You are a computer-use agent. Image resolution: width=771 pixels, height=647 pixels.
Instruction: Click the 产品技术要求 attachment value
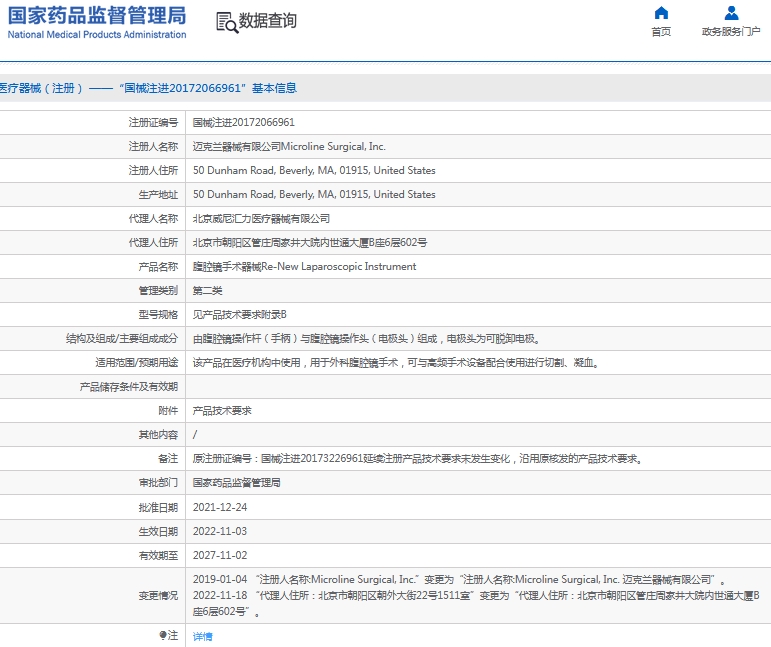tap(222, 411)
